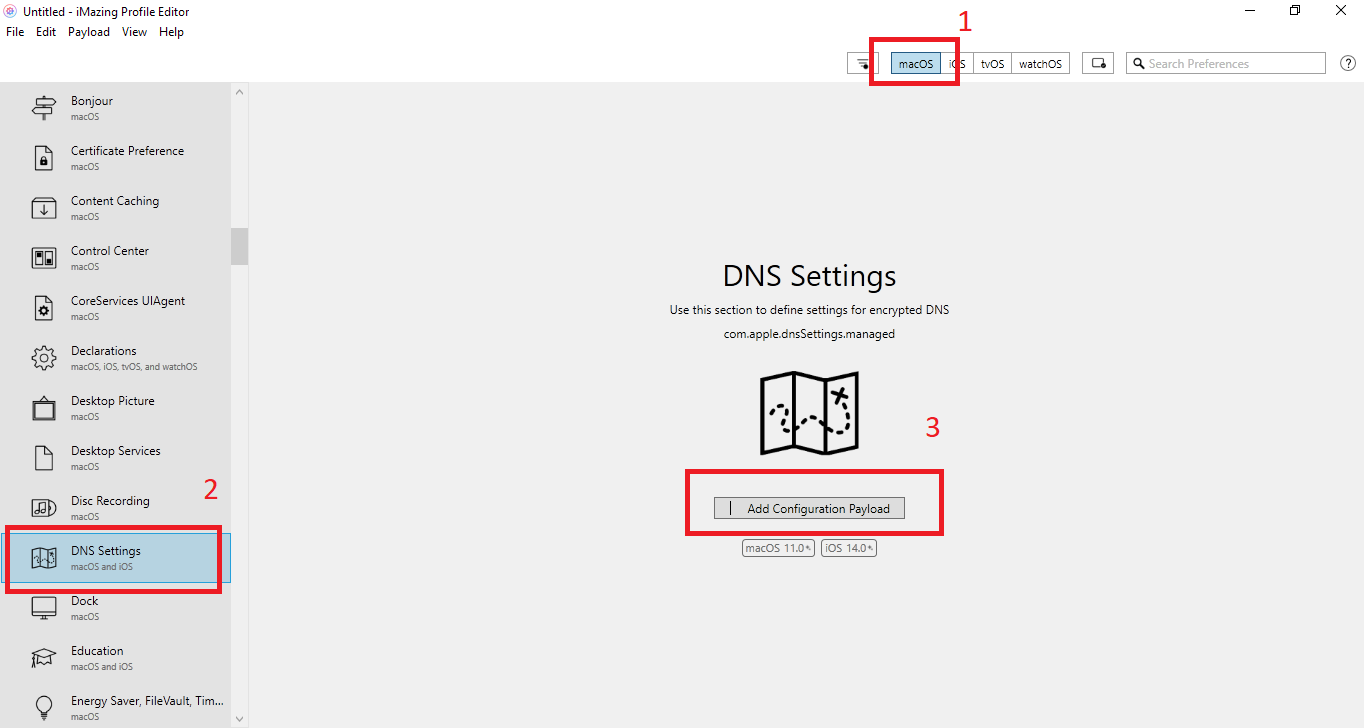Open the Education graduation cap icon
This screenshot has width=1364, height=728.
pyautogui.click(x=44, y=658)
